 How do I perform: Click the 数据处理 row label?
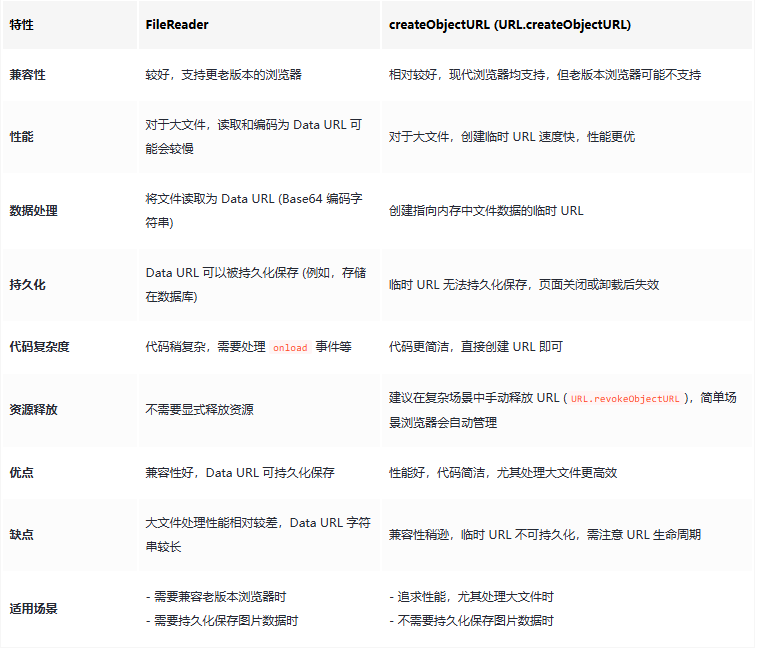tap(33, 211)
